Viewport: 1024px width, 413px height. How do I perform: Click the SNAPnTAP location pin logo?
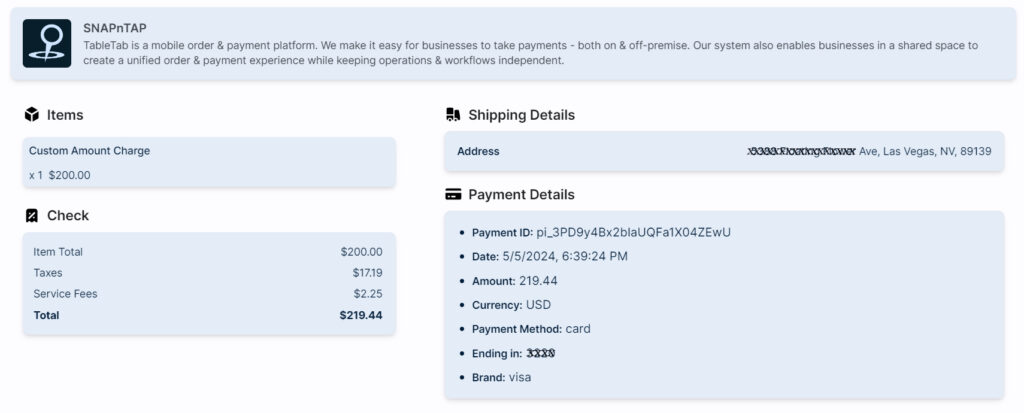point(47,44)
